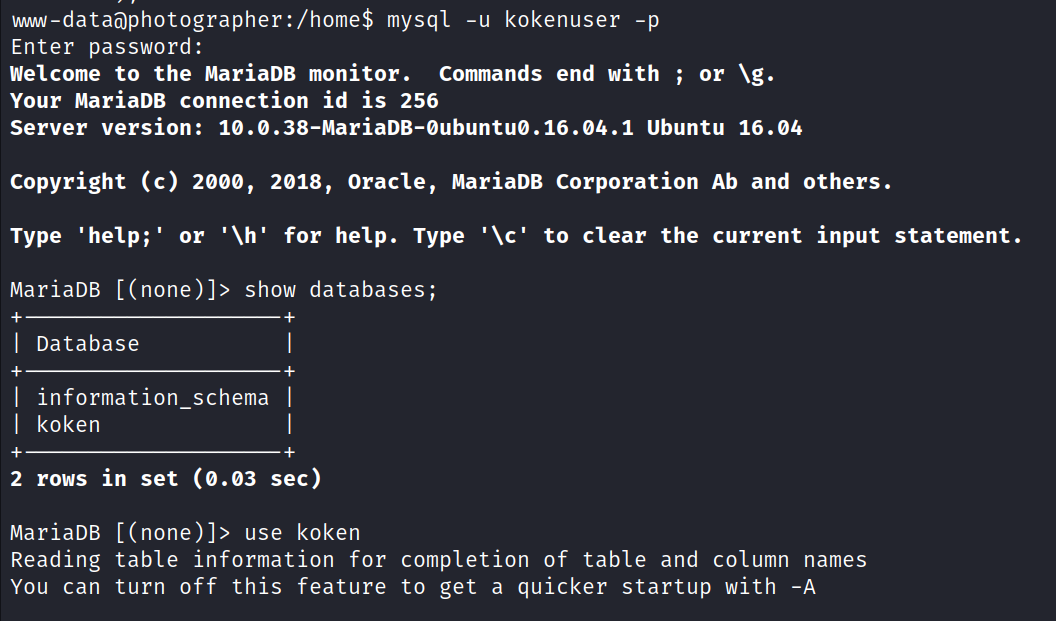Viewport: 1056px width, 621px height.
Task: Click the -A option at line end
Action: pyautogui.click(x=802, y=587)
